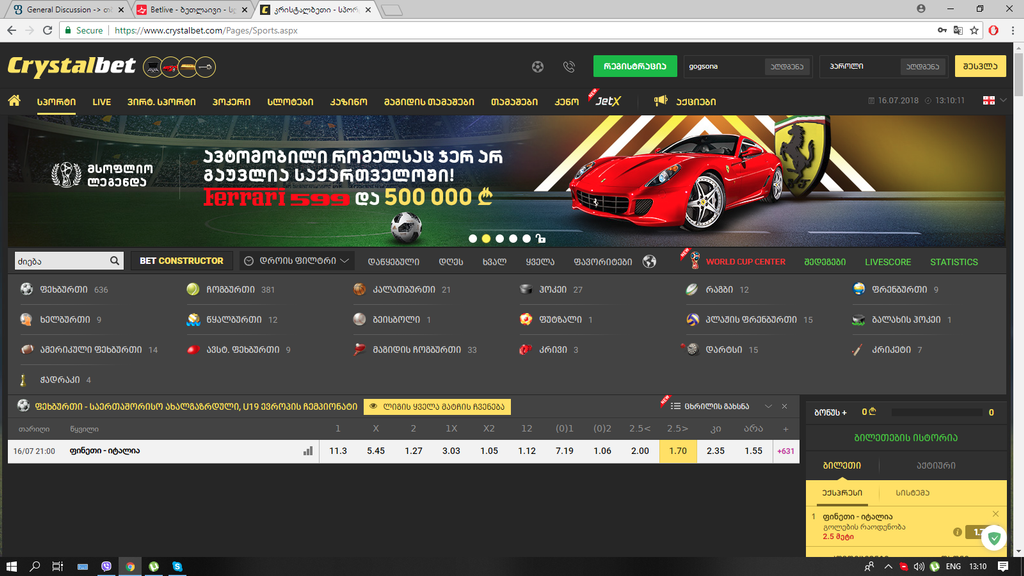Toggle the 2.35 'yes' both-score odds
1024x576 pixels.
[x=716, y=451]
